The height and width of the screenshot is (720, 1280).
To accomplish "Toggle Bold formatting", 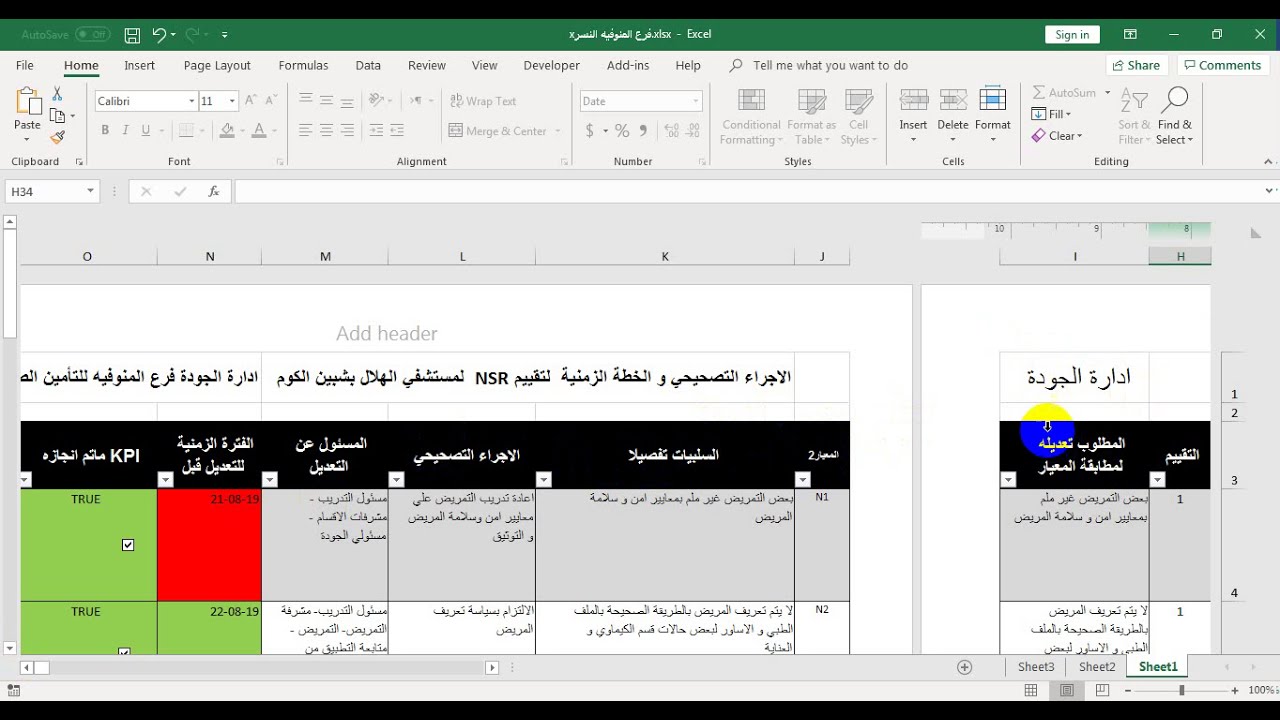I will point(105,131).
